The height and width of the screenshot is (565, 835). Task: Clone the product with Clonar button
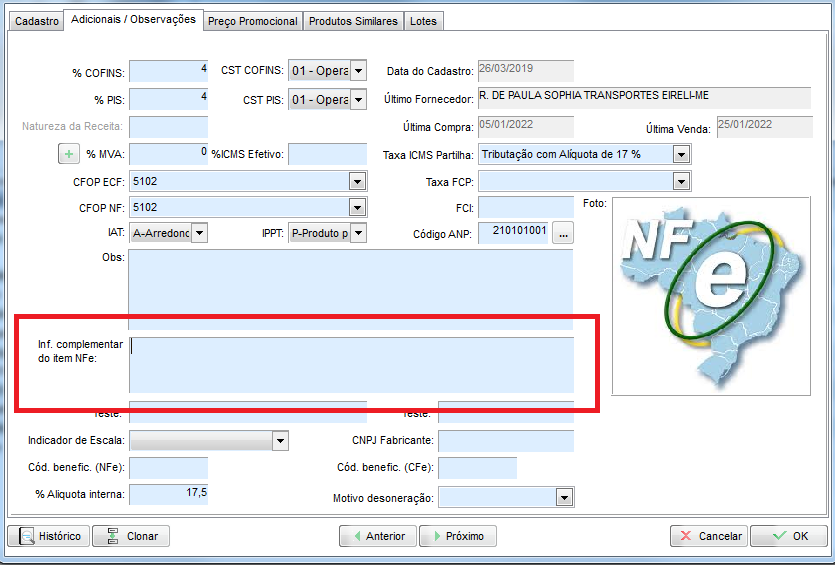point(131,536)
